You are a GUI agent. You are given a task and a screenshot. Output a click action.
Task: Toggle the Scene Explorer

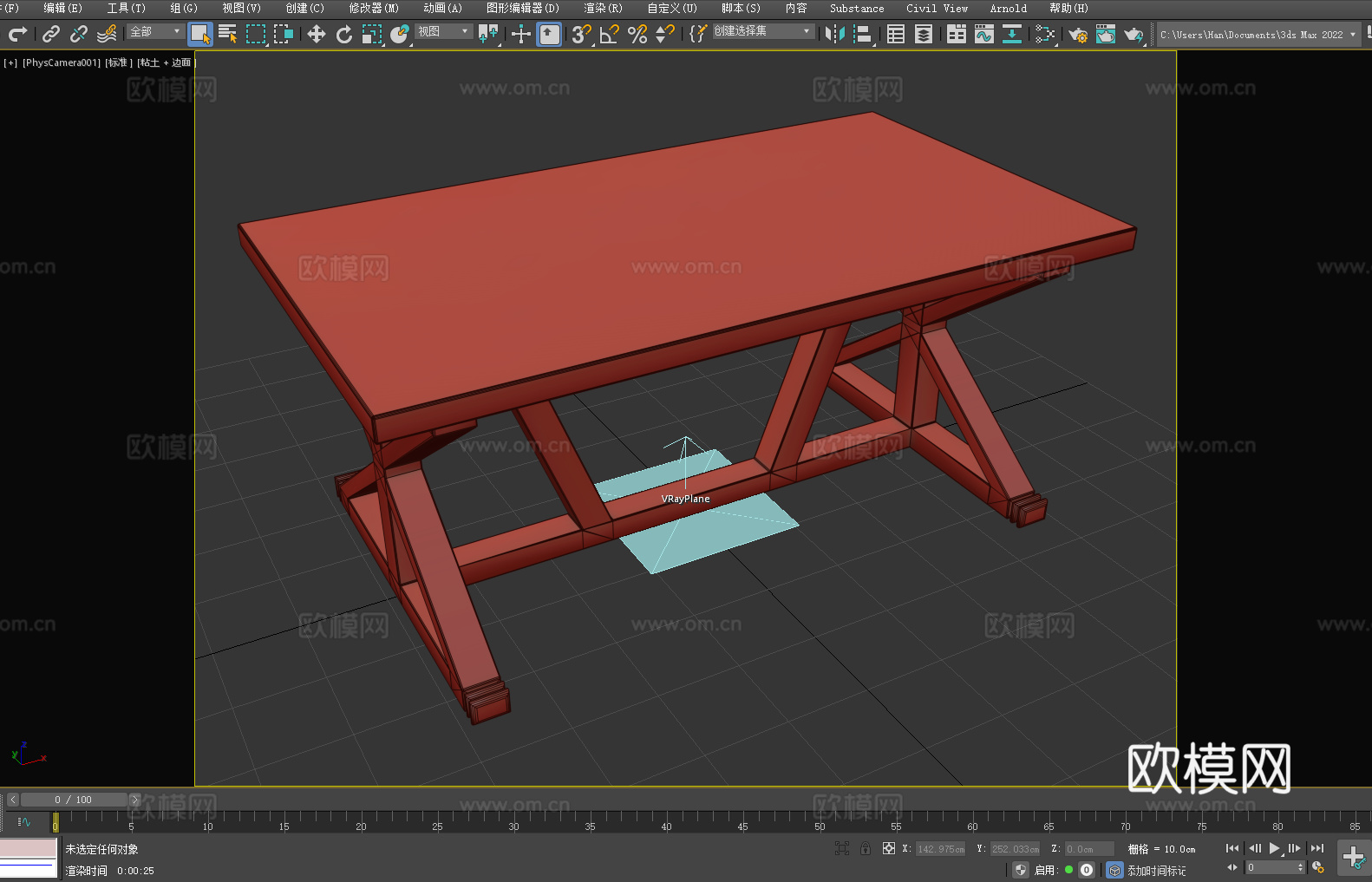(896, 34)
